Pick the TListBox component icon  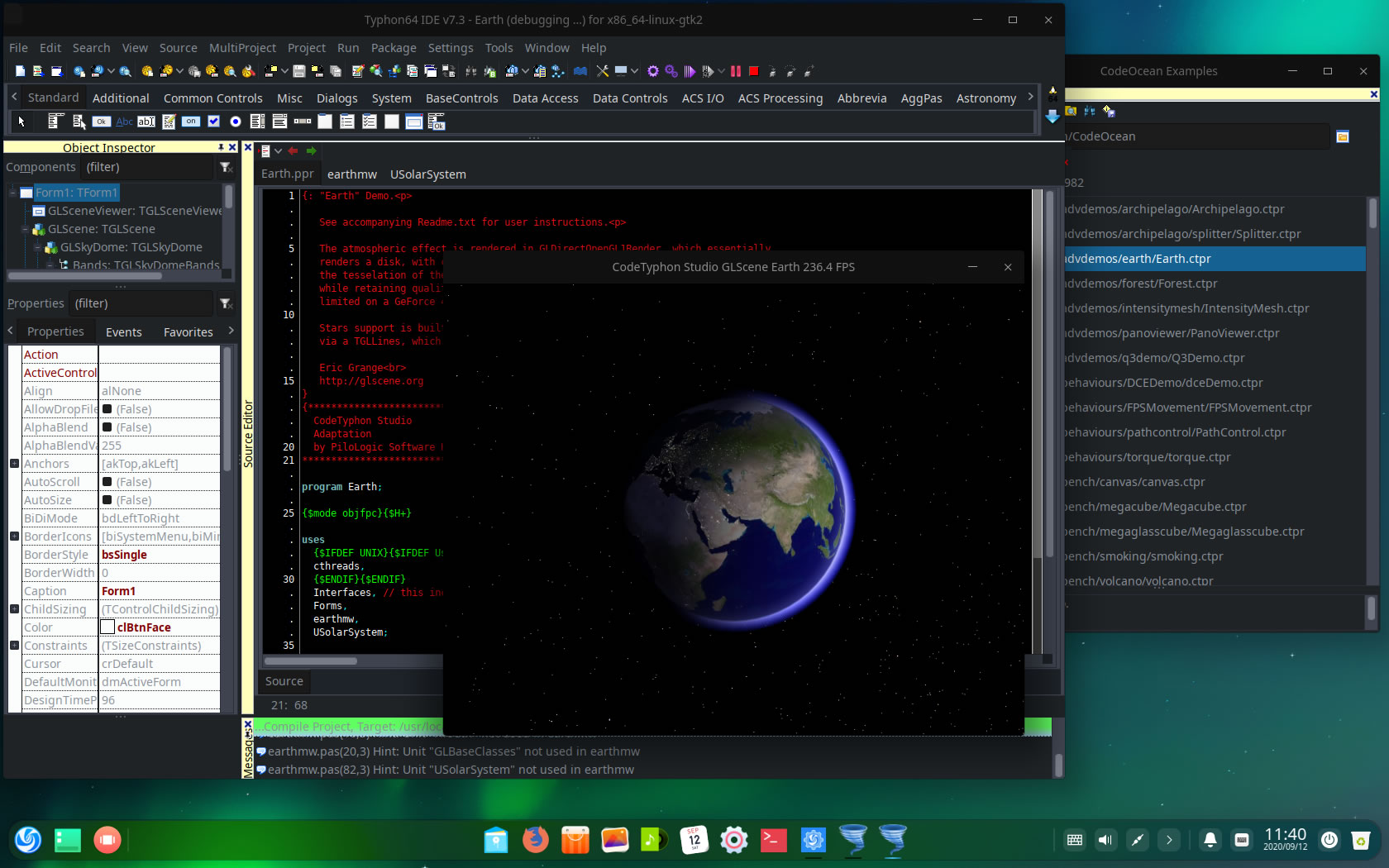(258, 122)
